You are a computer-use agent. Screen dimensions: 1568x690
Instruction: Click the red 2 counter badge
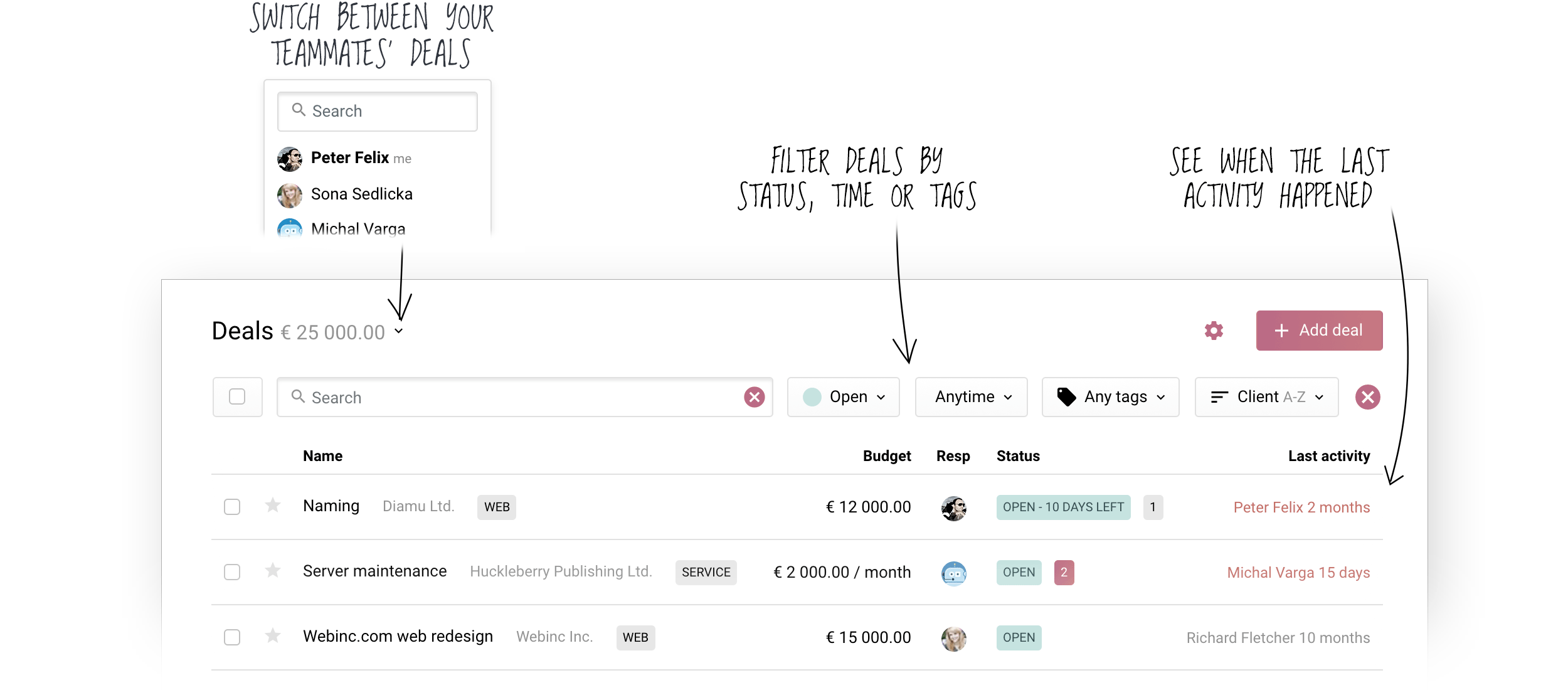1064,573
